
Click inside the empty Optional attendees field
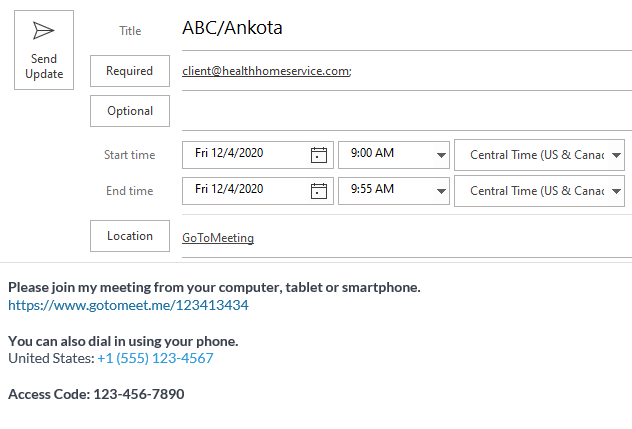click(407, 111)
